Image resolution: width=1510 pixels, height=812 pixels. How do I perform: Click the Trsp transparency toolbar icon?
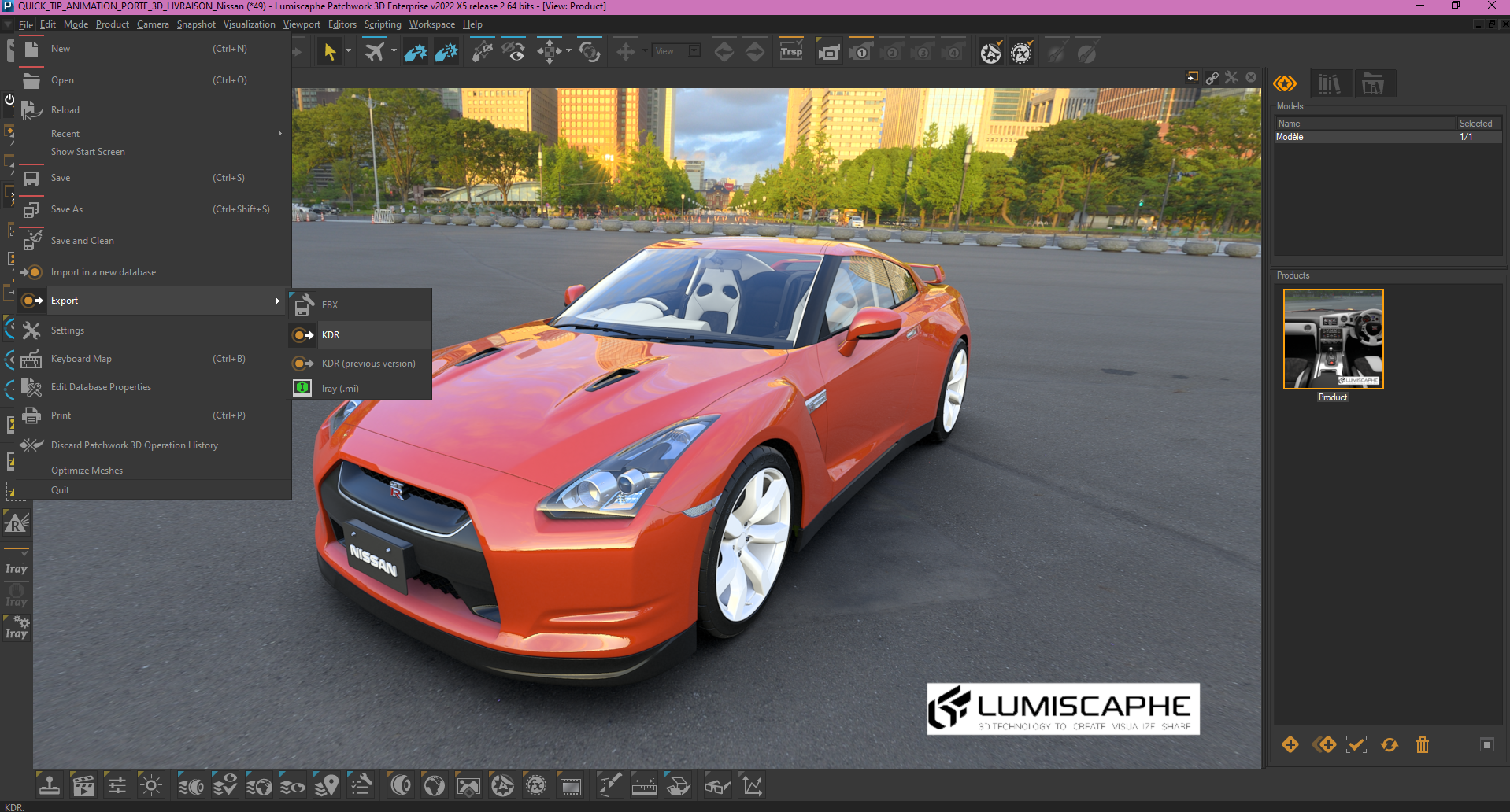click(791, 52)
